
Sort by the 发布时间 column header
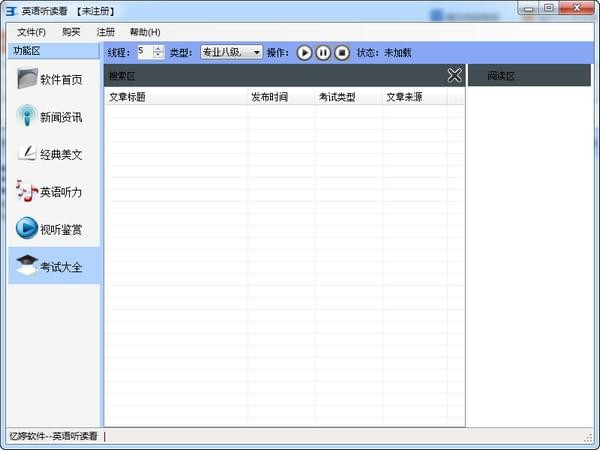281,97
